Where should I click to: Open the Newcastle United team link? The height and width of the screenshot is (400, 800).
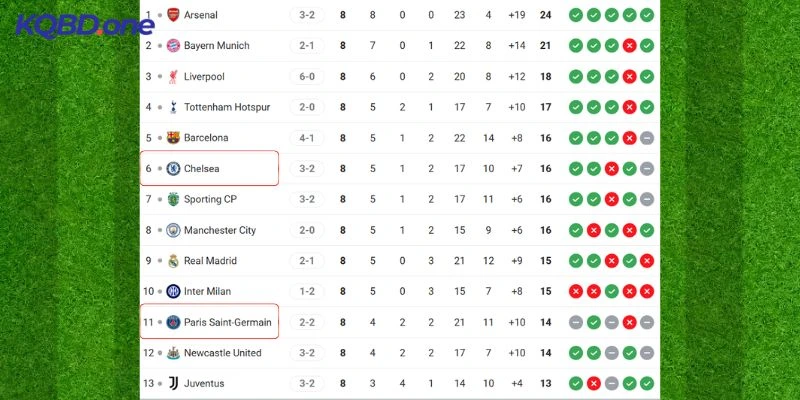coord(222,353)
